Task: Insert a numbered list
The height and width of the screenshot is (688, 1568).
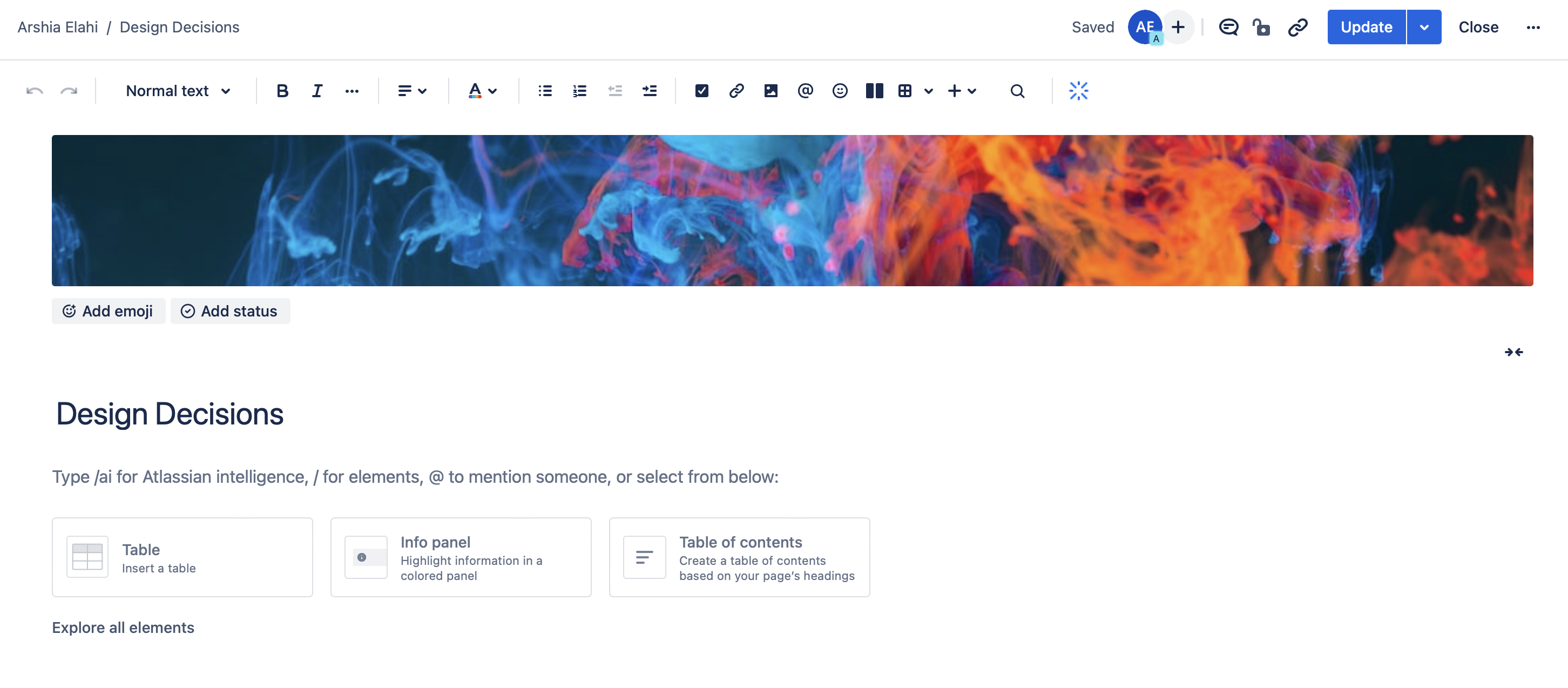Action: (579, 91)
